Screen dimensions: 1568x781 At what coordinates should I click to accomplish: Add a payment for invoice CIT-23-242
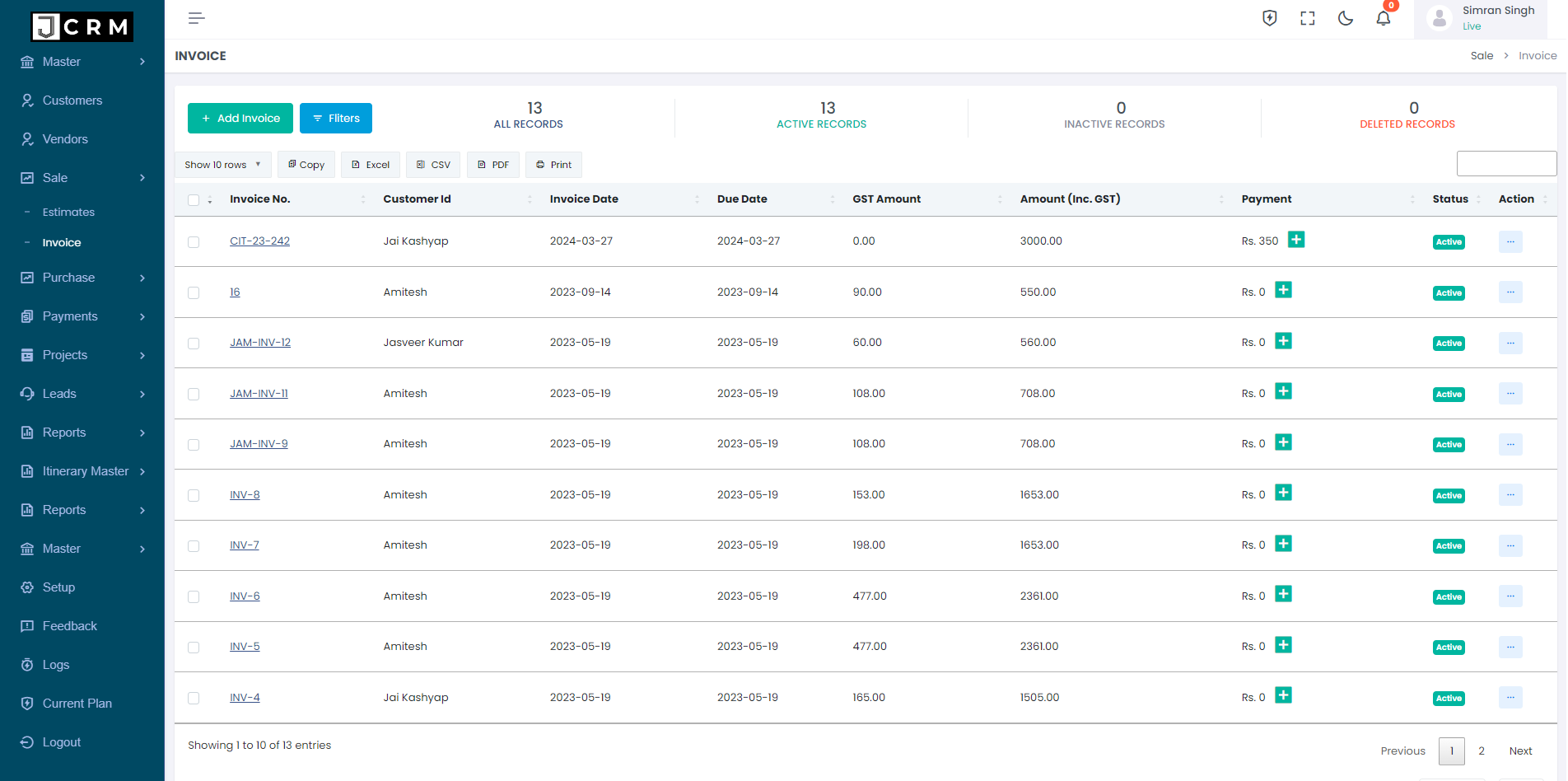(1296, 239)
